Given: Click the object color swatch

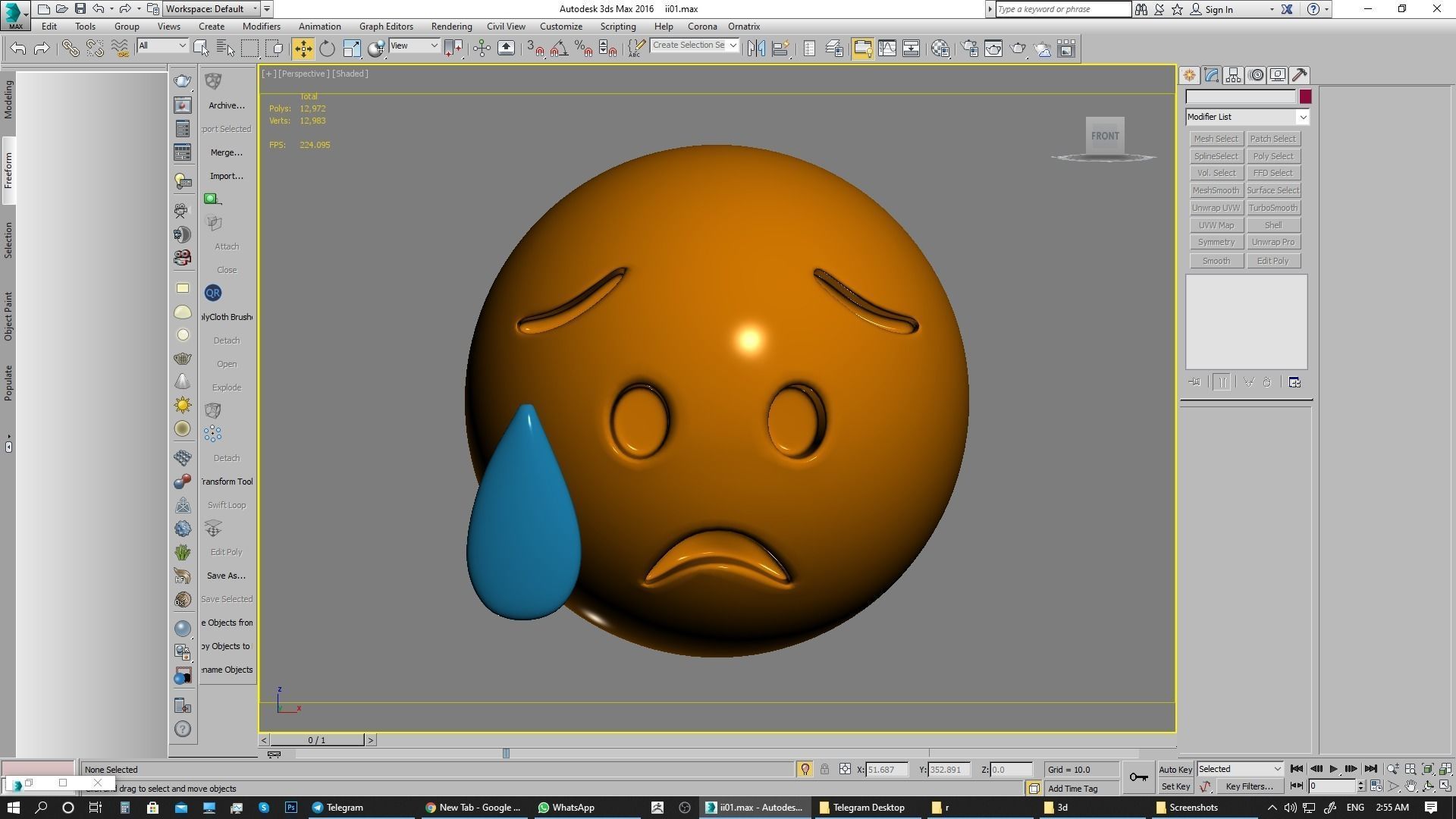Looking at the screenshot, I should pos(1305,97).
